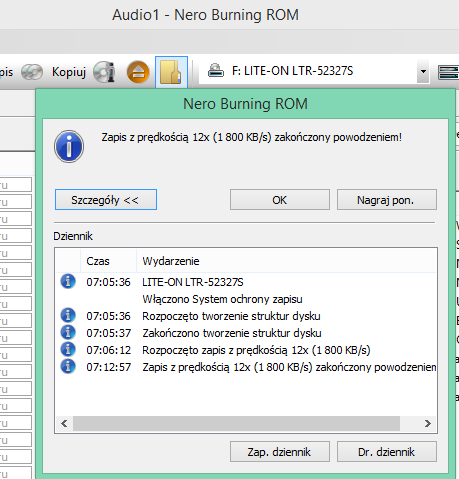Image resolution: width=459 pixels, height=479 pixels.
Task: Click the successful burn message text
Action: [x=252, y=137]
